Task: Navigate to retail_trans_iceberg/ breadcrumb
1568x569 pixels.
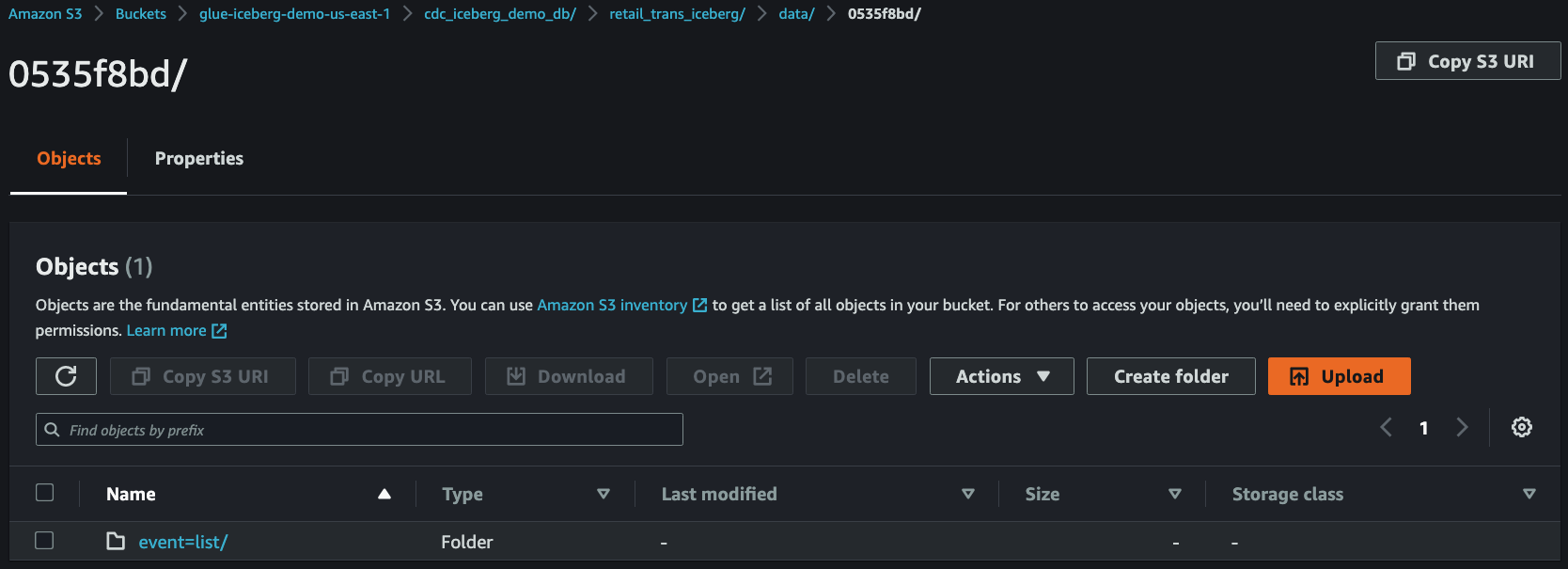Action: coord(677,14)
